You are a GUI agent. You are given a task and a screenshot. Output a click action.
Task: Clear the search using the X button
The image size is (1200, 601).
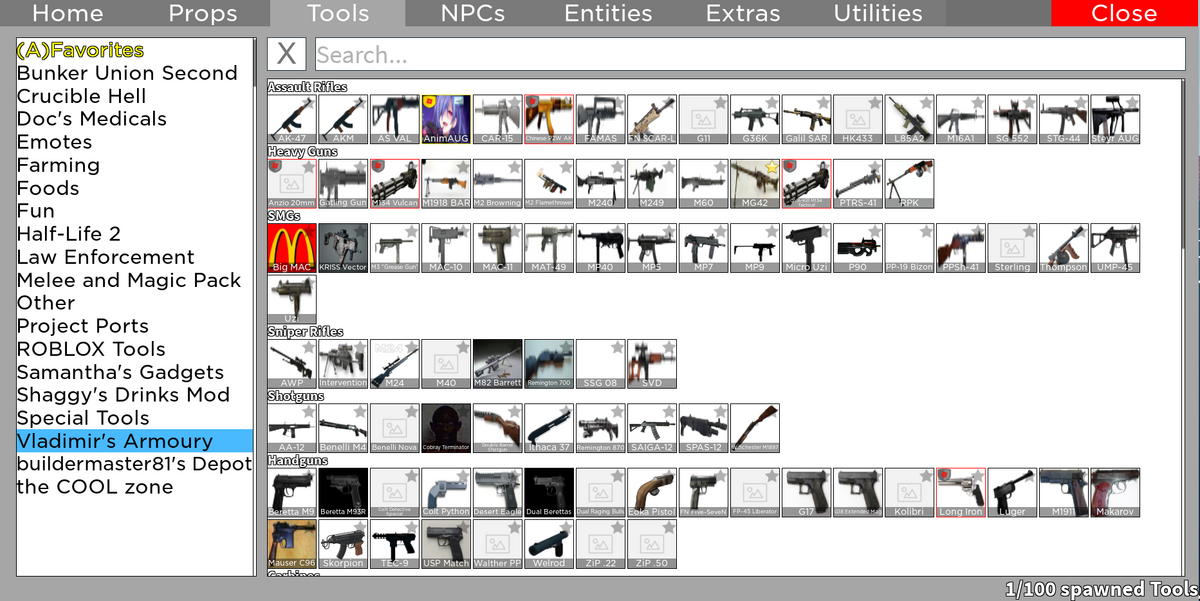pyautogui.click(x=286, y=53)
